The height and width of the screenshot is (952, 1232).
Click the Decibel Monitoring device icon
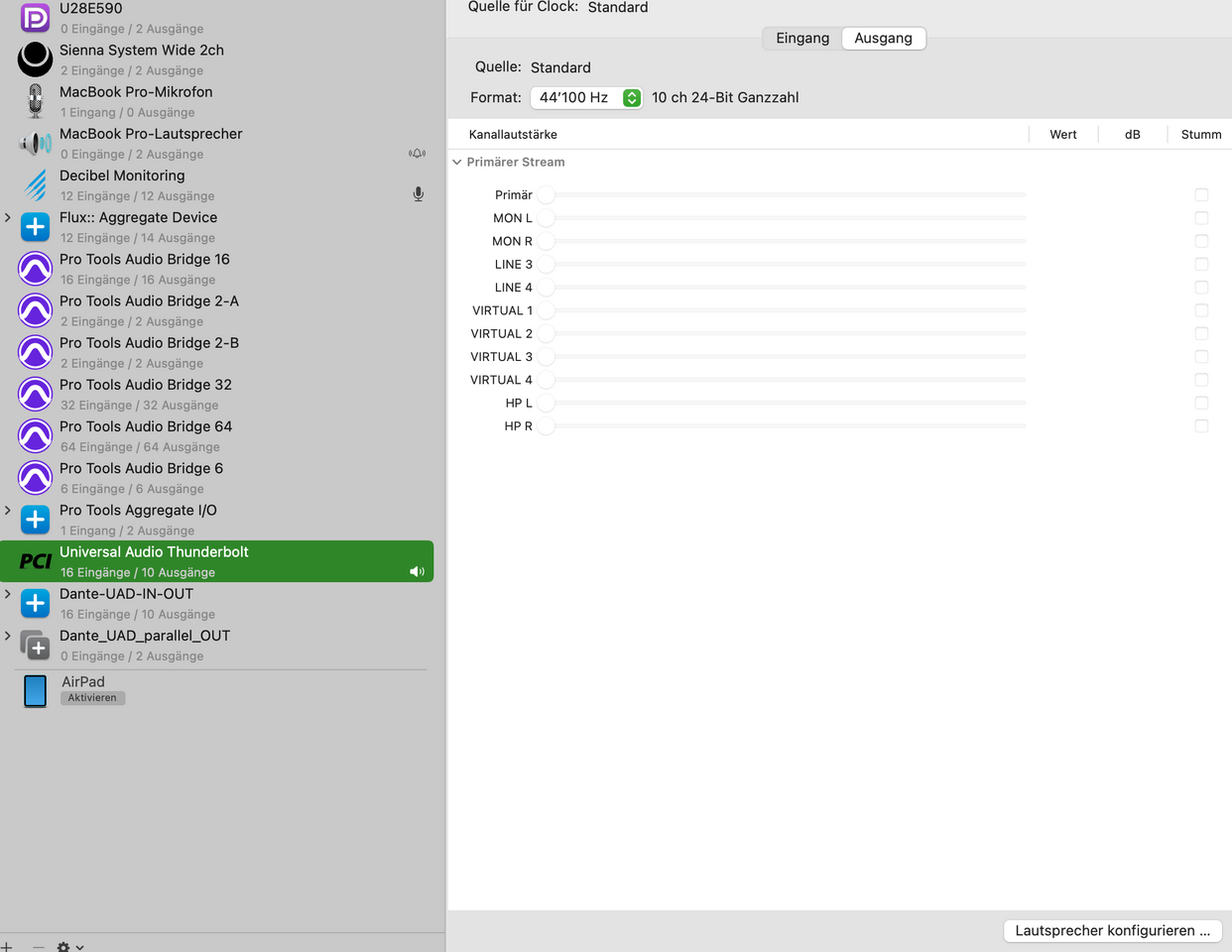tap(35, 185)
